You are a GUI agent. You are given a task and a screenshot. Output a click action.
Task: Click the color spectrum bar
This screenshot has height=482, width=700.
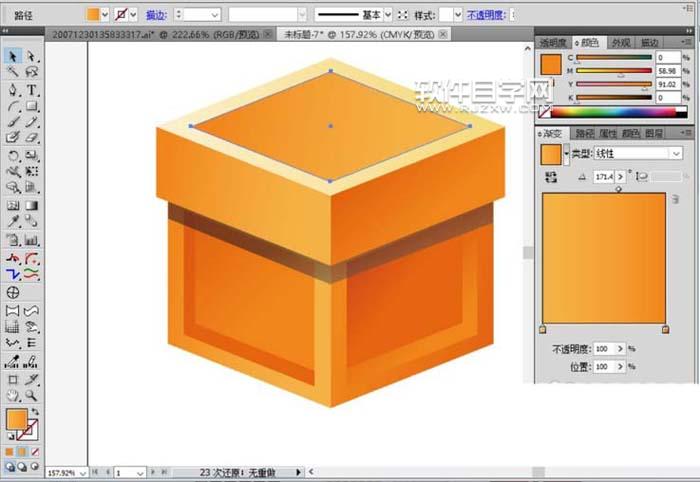click(x=619, y=112)
